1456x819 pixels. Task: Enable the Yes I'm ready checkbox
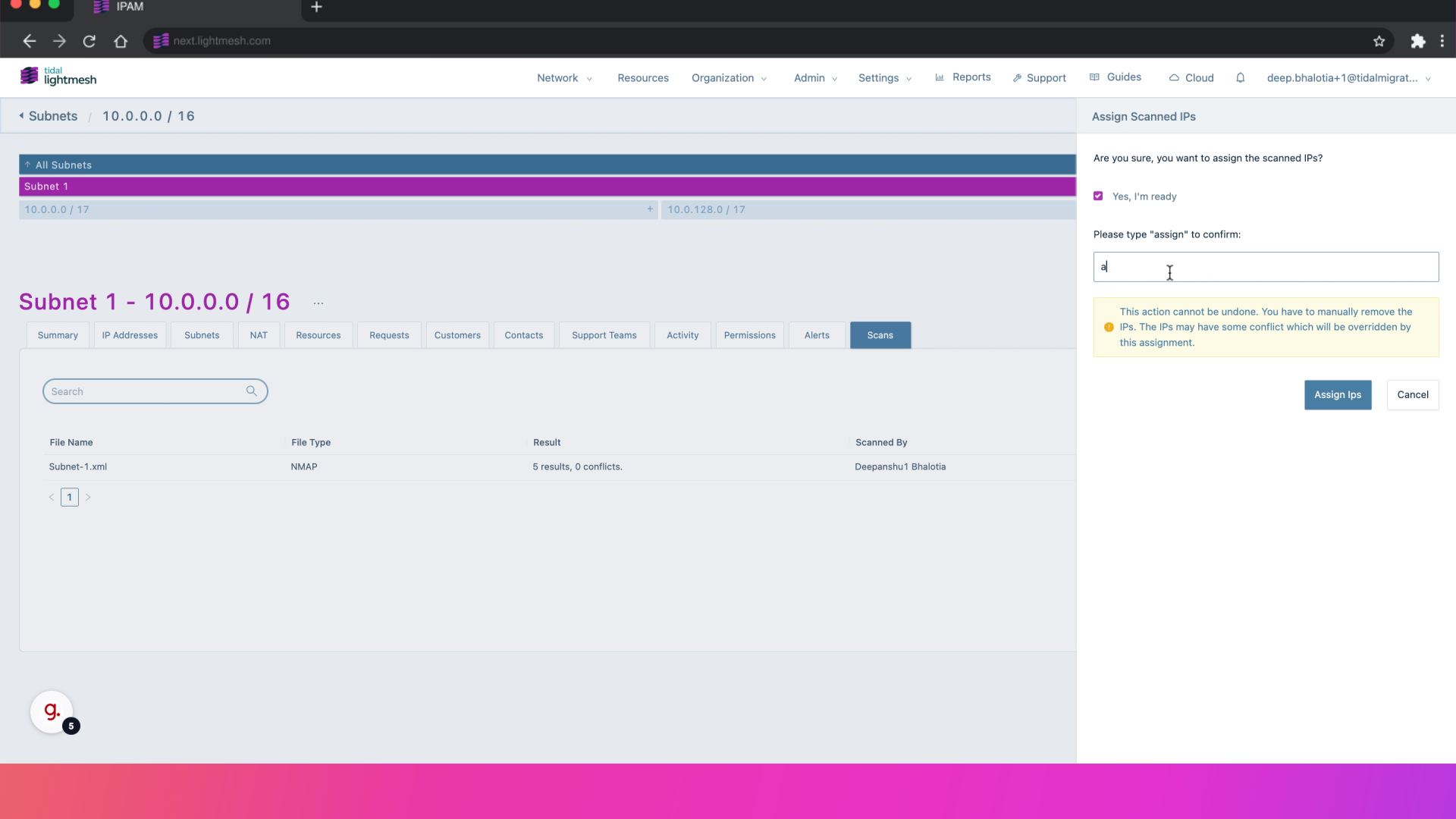1097,195
